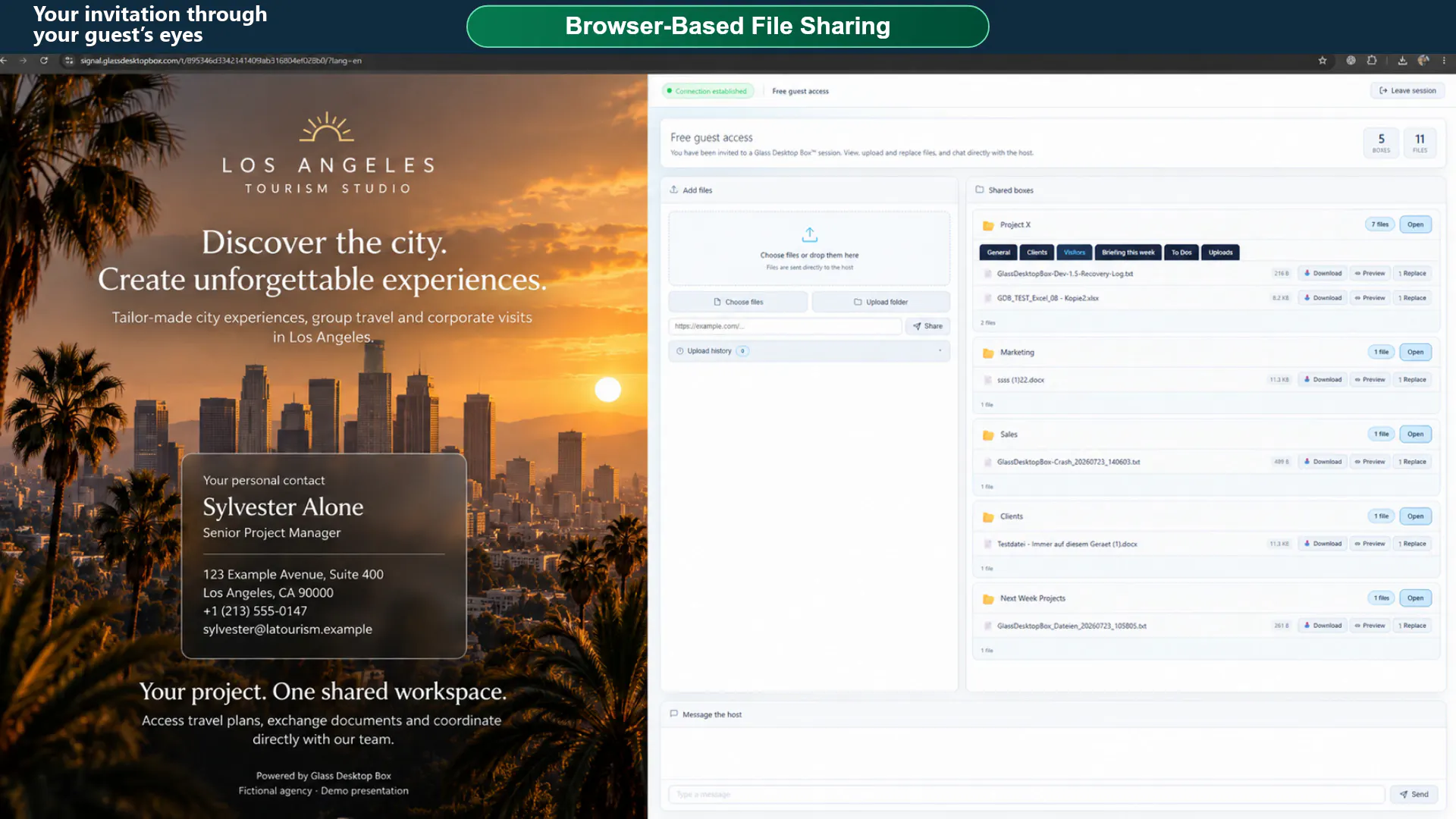Click the round extension icon beside the bookmark star
1456x819 pixels.
point(1351,61)
